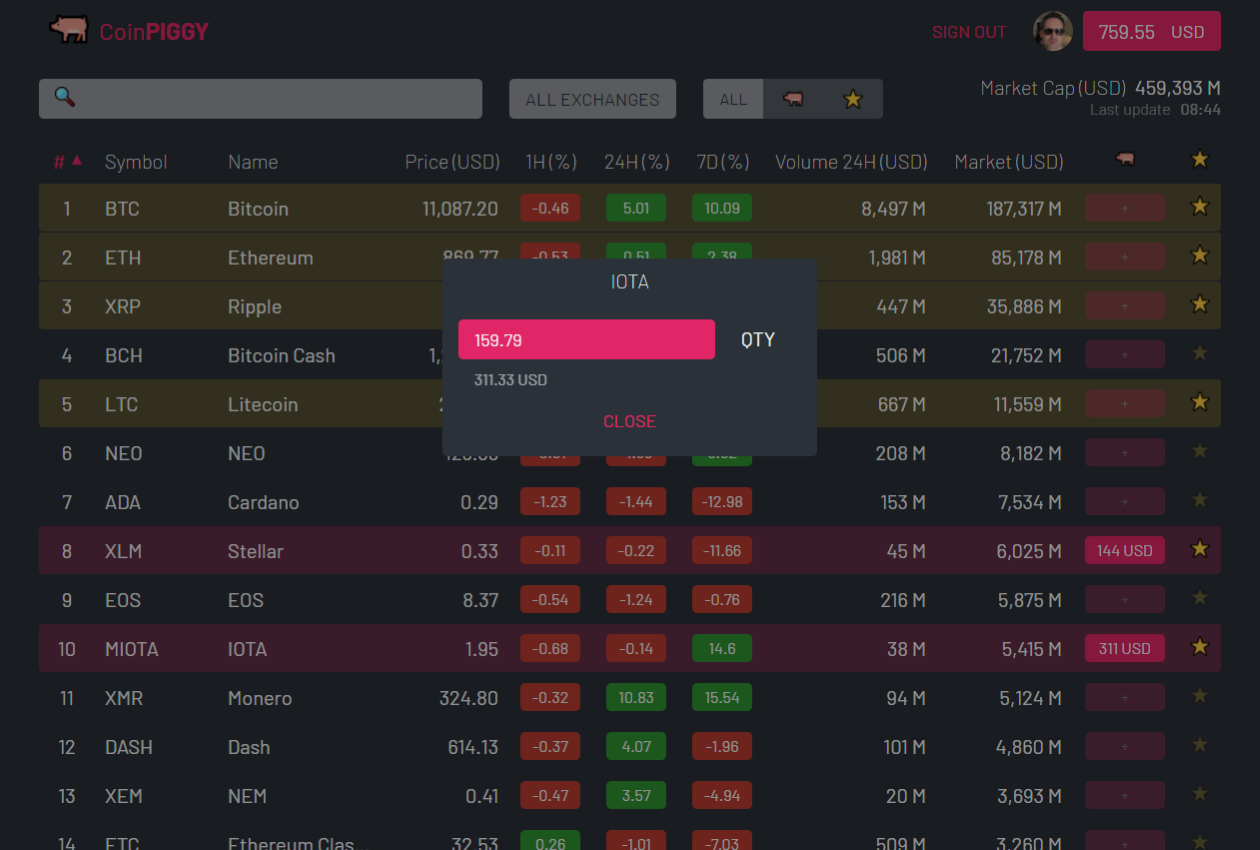Click SIGN OUT

click(968, 31)
